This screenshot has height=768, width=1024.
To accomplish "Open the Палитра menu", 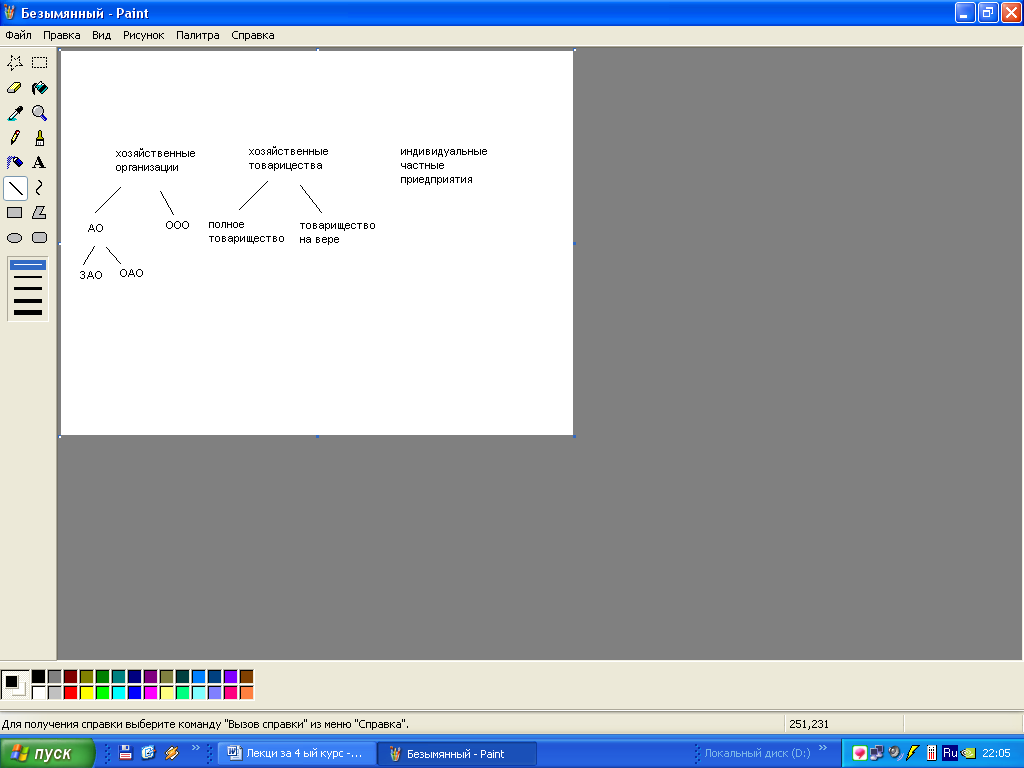I will [x=198, y=35].
